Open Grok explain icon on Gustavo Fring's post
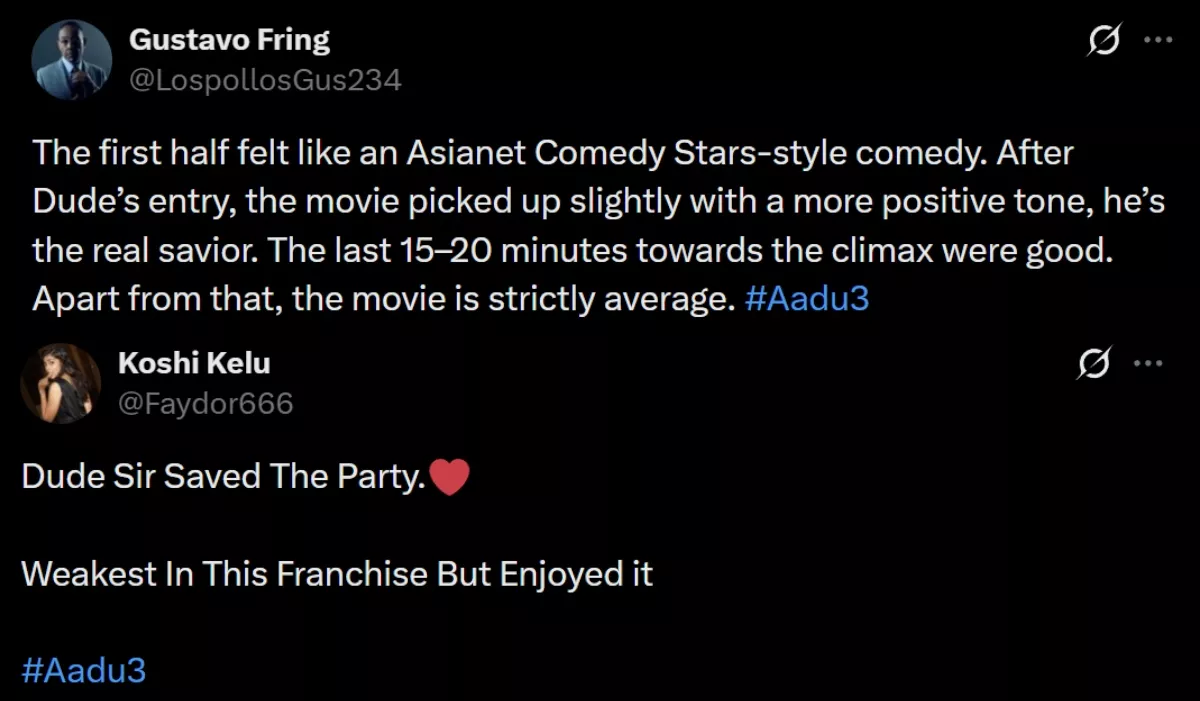Screen dimensions: 1200x701 [x=1105, y=41]
